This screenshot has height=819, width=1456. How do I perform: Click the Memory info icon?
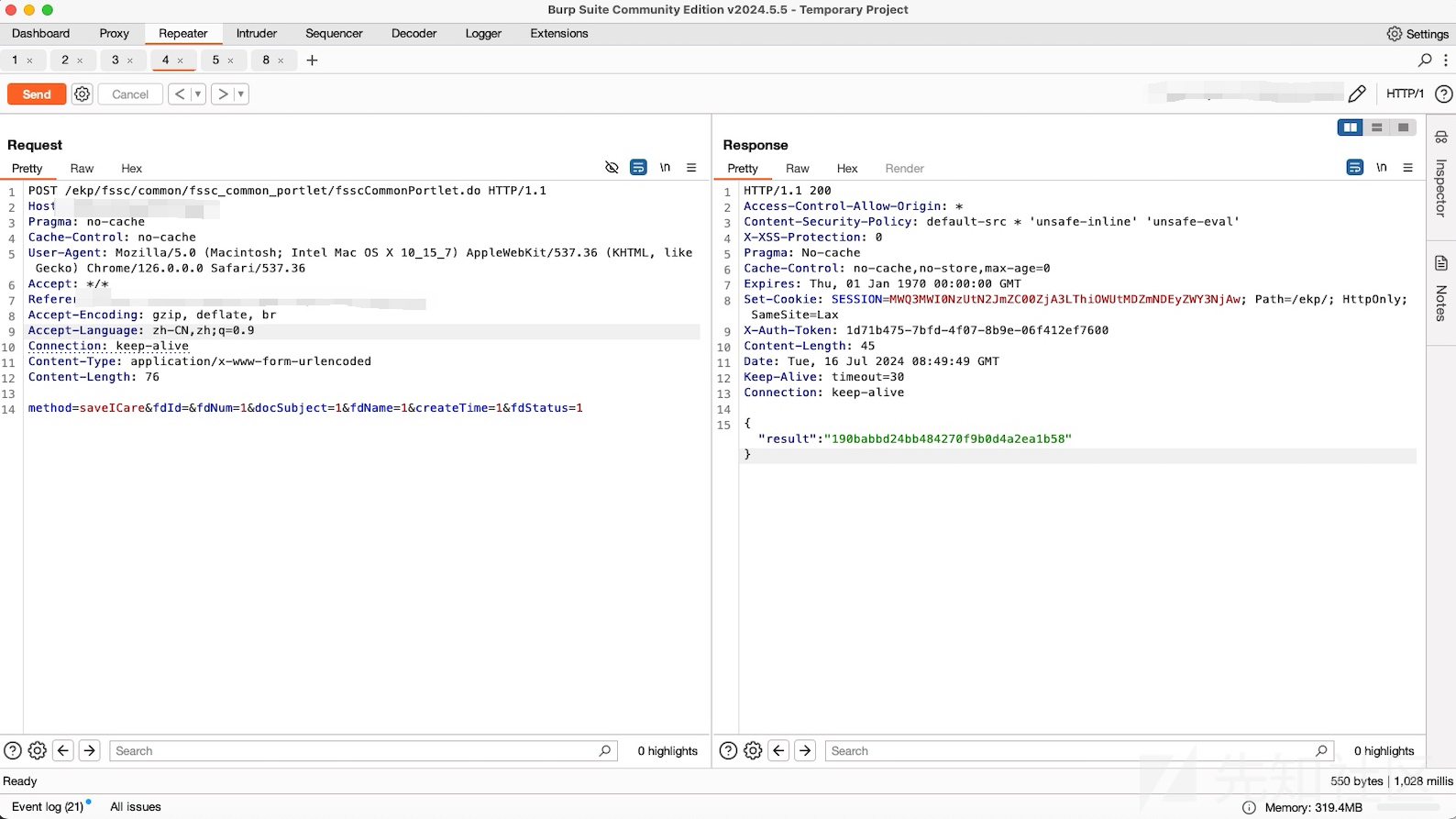coord(1248,807)
